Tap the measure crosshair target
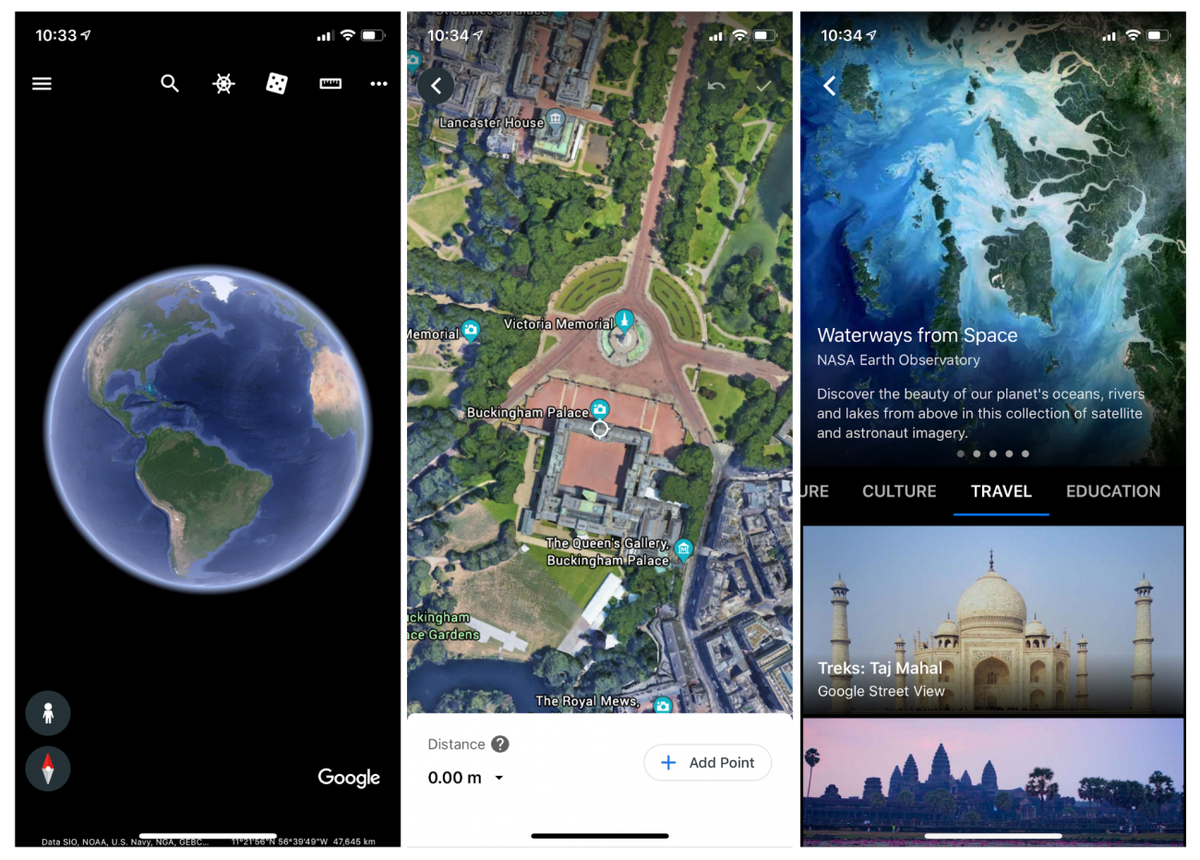 [x=599, y=429]
